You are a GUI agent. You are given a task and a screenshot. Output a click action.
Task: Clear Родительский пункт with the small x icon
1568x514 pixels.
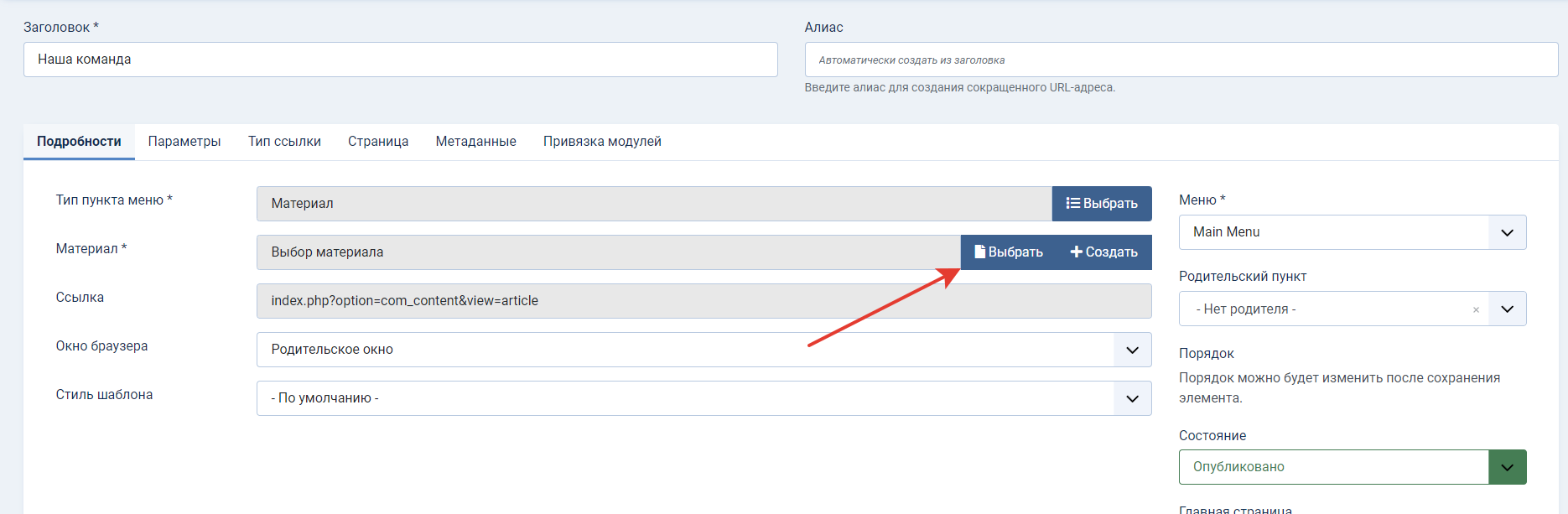pyautogui.click(x=1476, y=309)
